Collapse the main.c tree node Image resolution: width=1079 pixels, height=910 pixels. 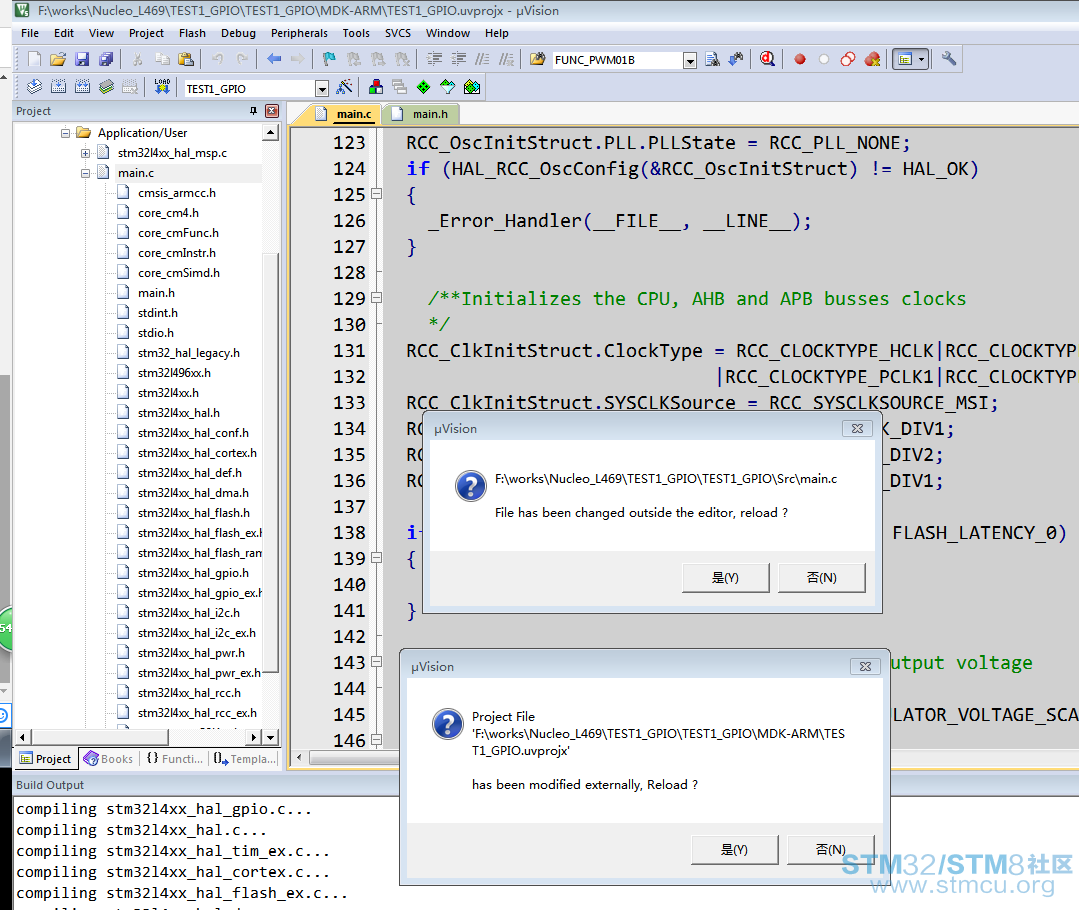coord(85,173)
